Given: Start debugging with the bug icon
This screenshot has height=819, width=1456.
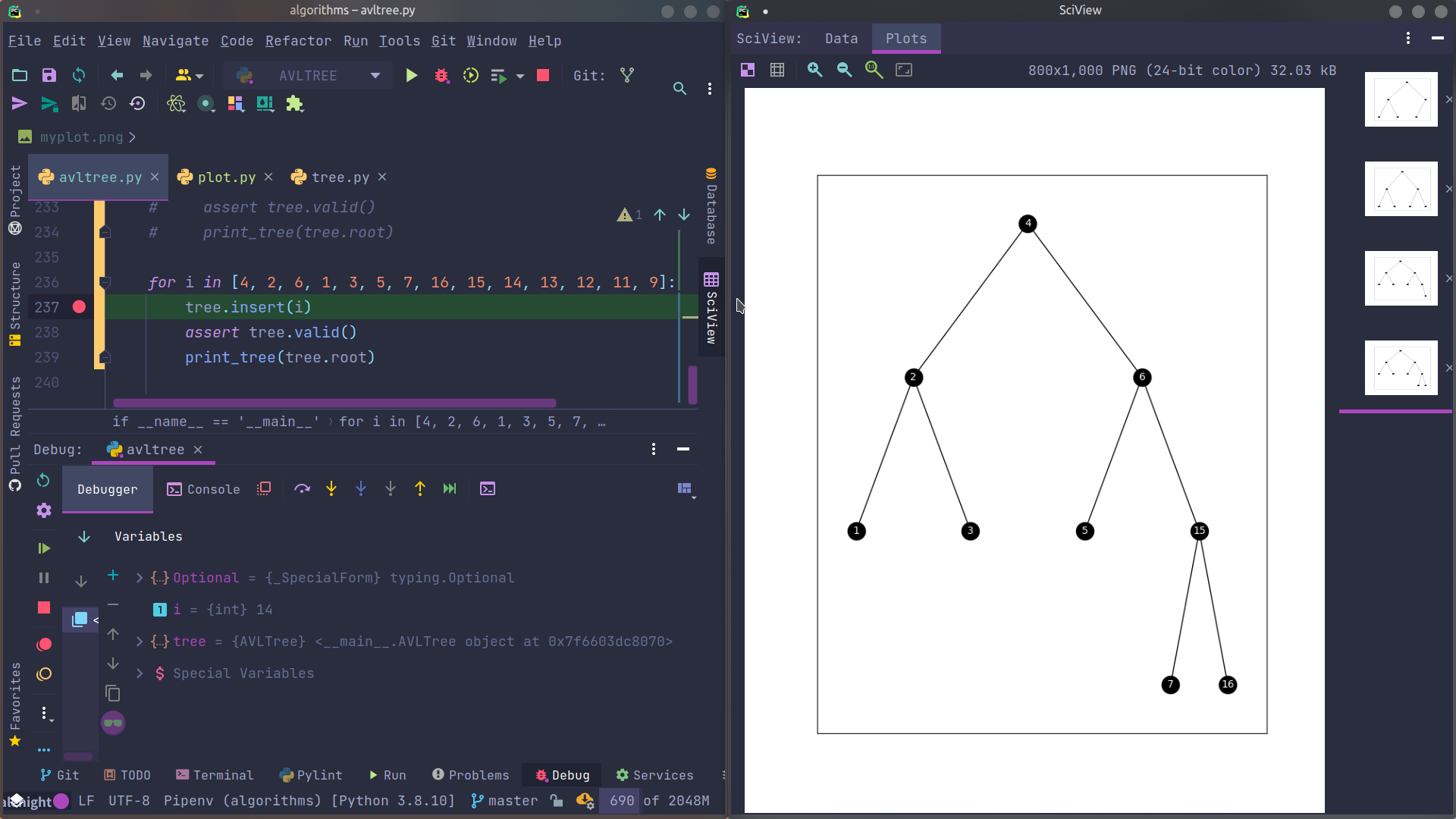Looking at the screenshot, I should [441, 75].
